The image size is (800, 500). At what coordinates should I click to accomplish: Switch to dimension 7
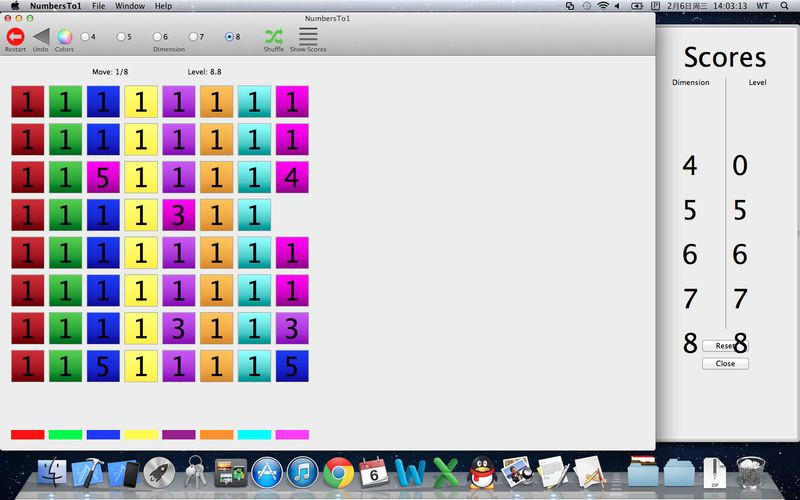pyautogui.click(x=193, y=37)
